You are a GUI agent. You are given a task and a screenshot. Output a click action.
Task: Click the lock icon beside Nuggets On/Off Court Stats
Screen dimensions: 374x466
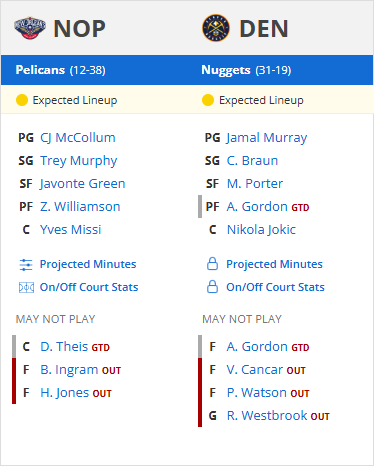(212, 287)
